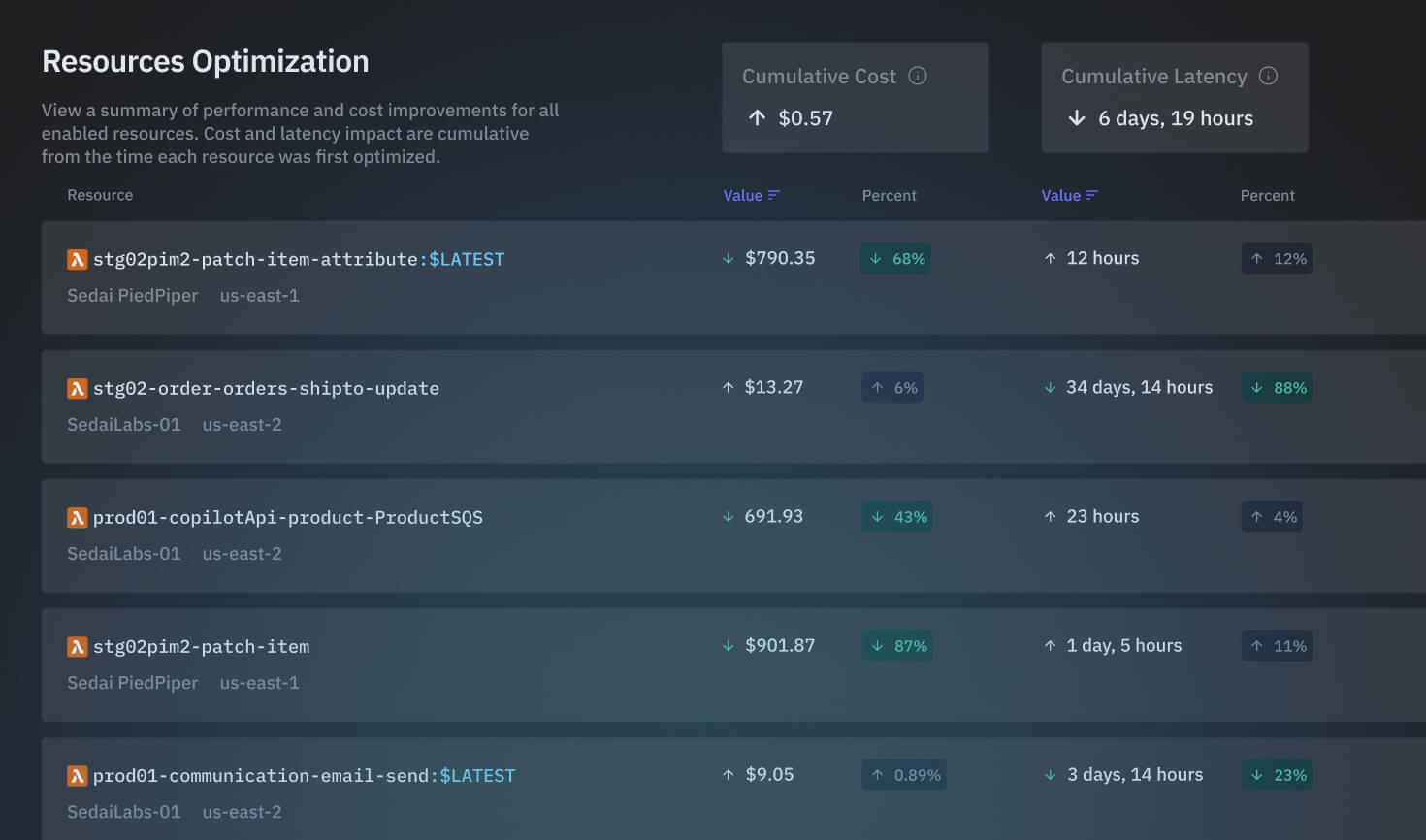Open the stg02pim2-patch-item resource name
This screenshot has height=840, width=1426.
(202, 646)
